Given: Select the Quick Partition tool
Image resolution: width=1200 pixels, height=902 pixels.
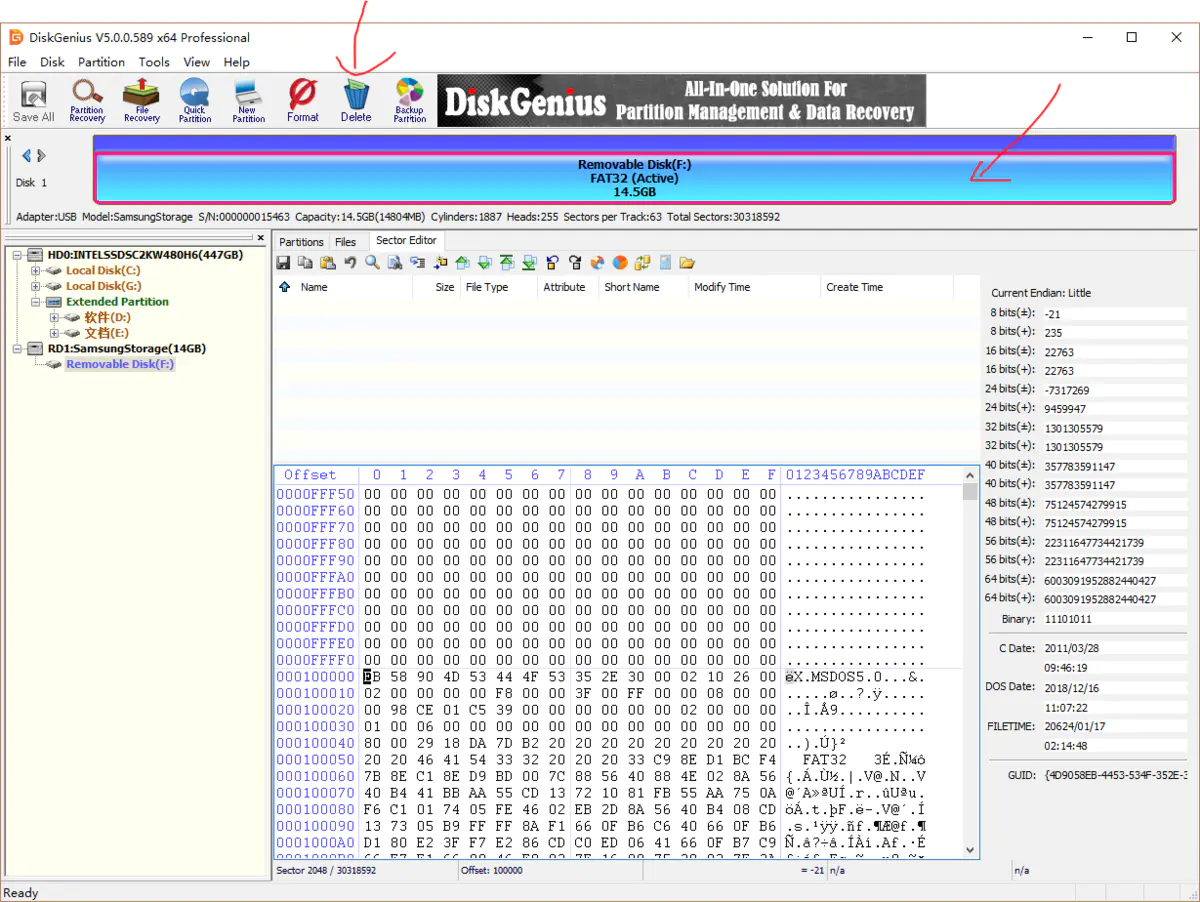Looking at the screenshot, I should point(194,100).
